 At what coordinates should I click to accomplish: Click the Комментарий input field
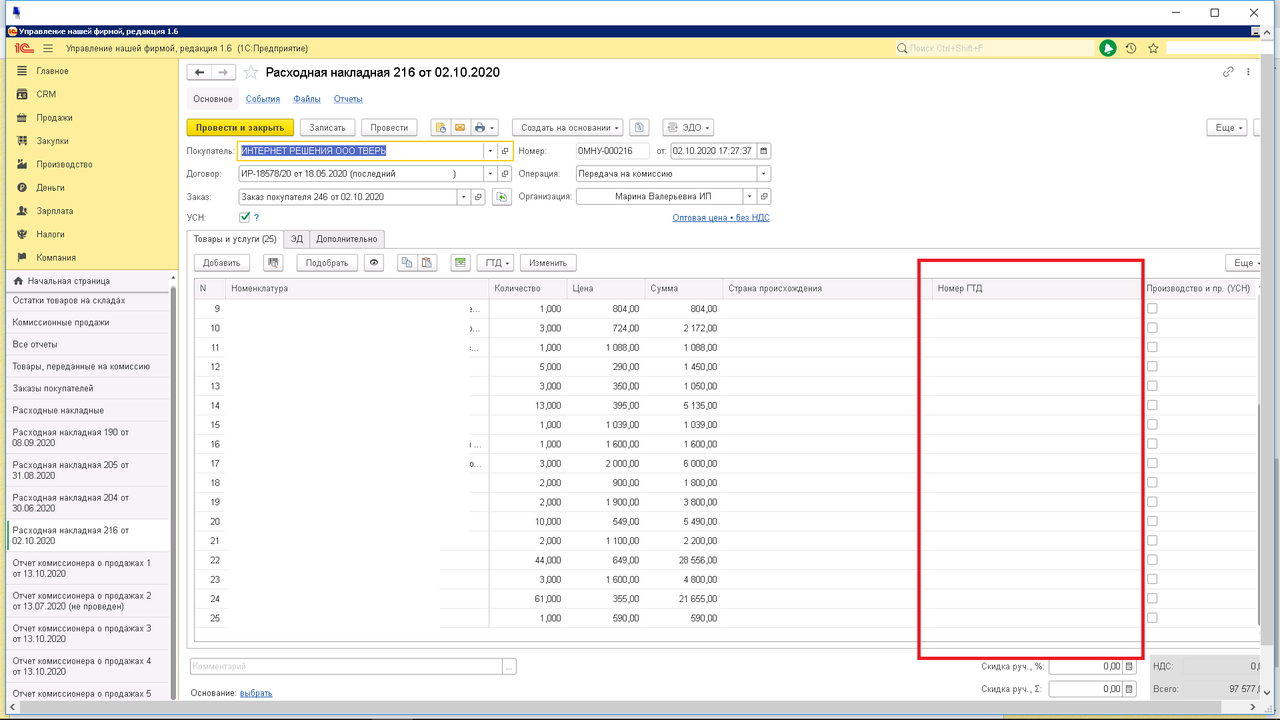(346, 666)
